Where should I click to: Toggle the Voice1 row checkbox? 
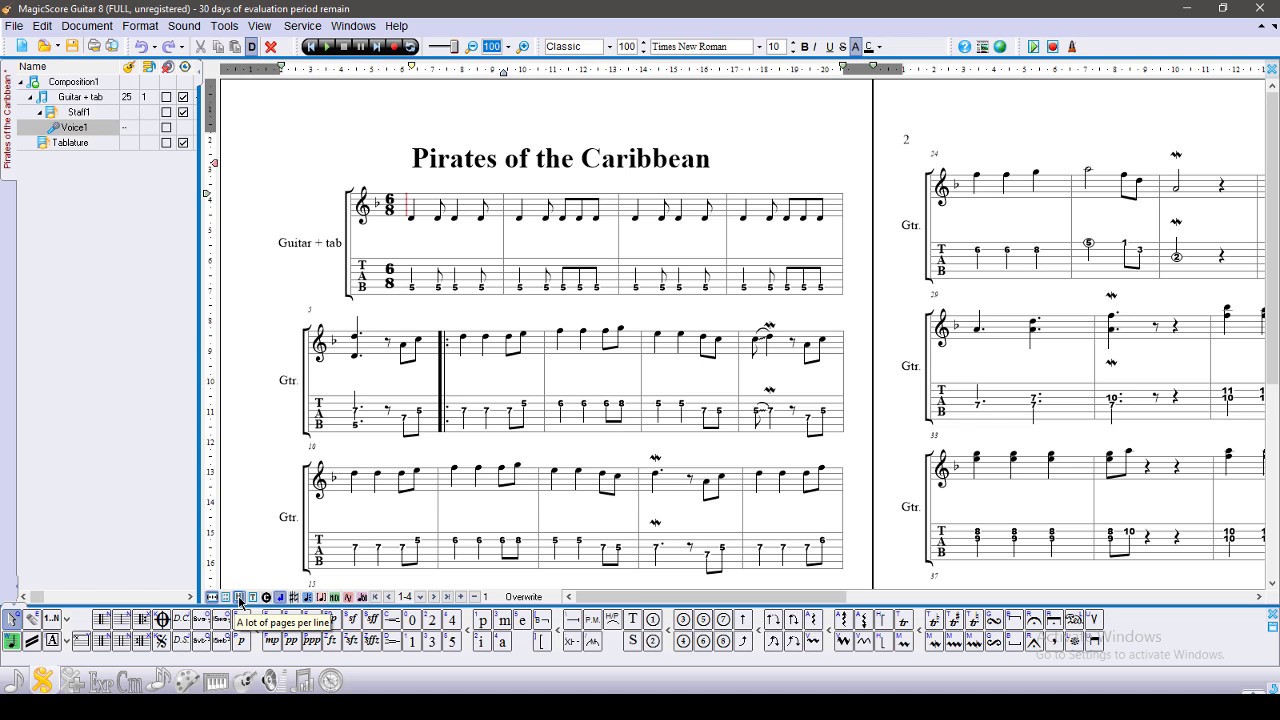166,127
